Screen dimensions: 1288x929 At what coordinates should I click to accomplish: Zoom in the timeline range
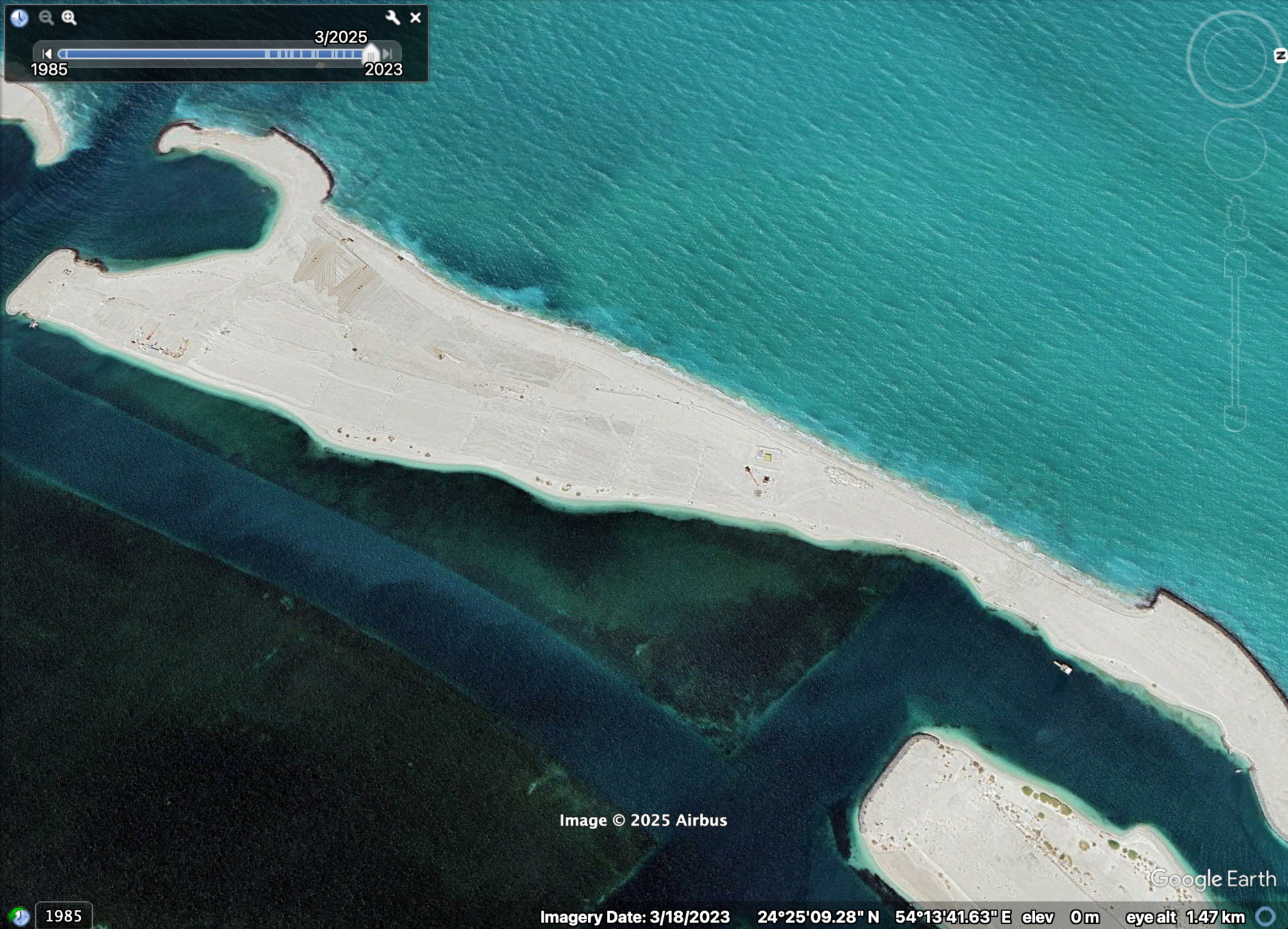click(69, 18)
